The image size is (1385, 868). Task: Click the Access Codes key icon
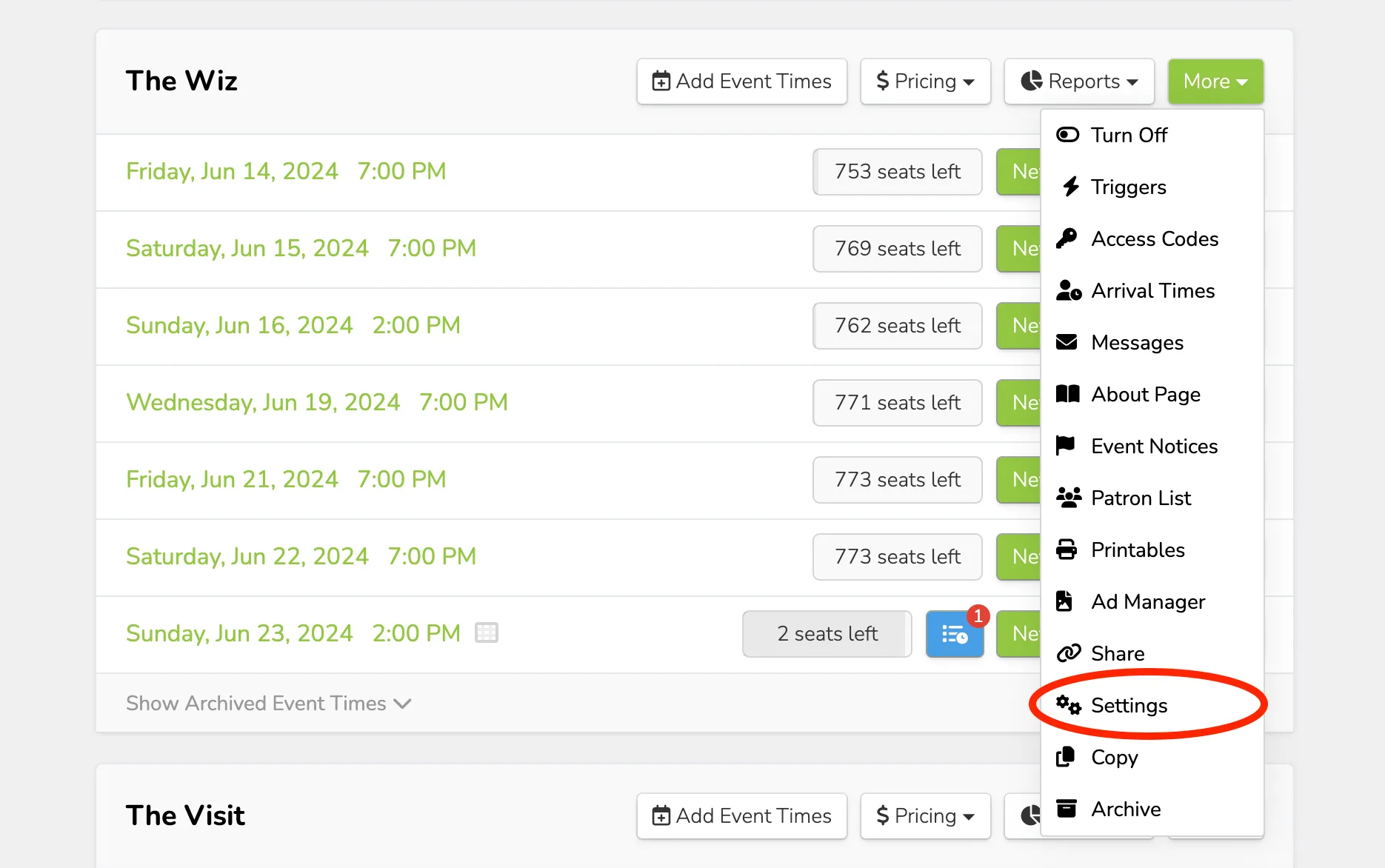(x=1067, y=238)
